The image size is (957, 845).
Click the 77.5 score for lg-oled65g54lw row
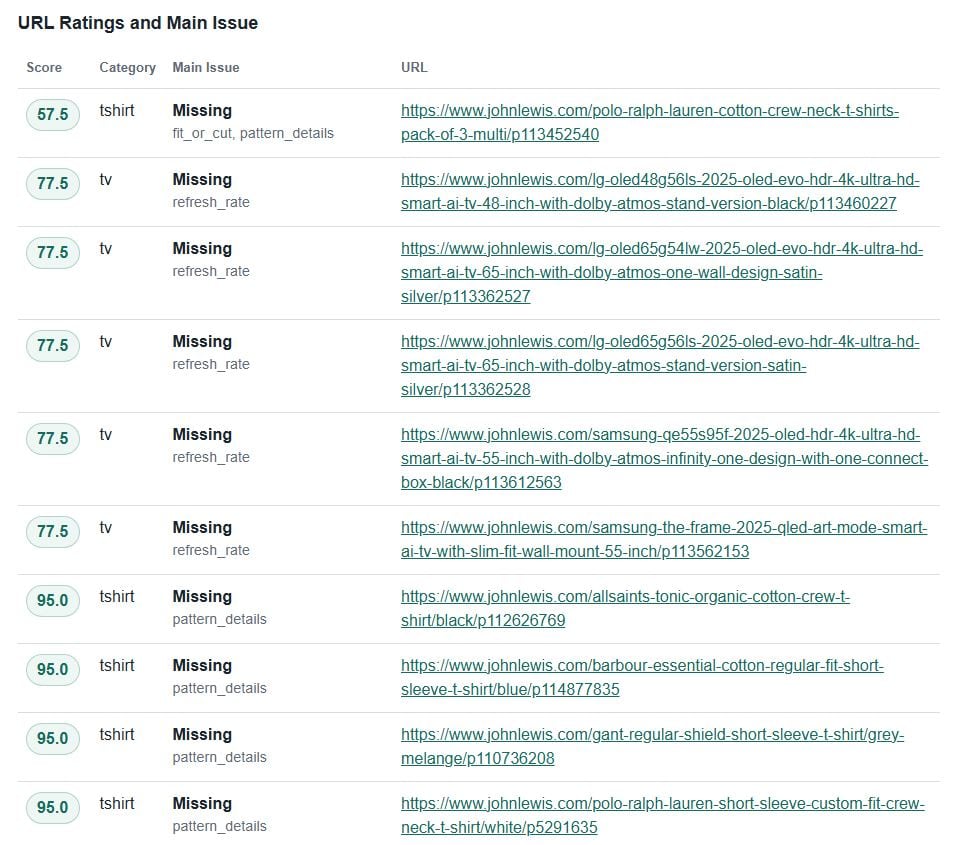(52, 252)
